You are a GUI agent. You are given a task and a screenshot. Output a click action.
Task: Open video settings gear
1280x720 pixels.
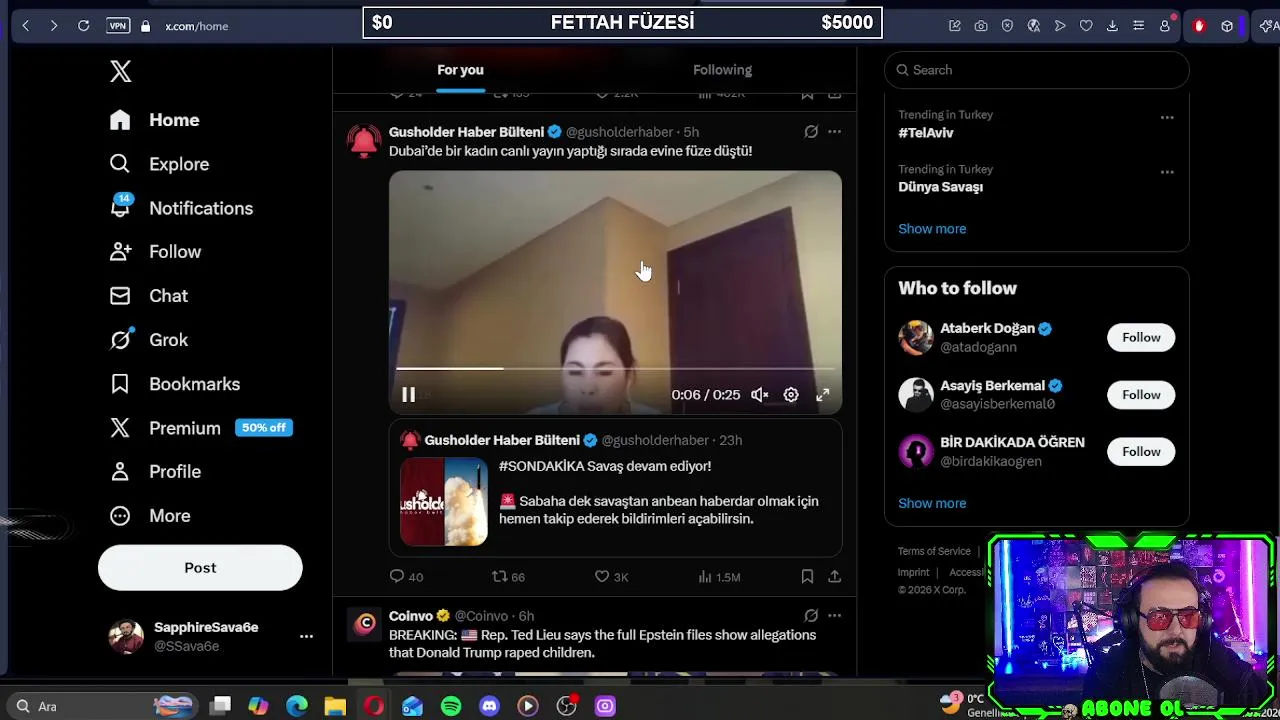[791, 395]
